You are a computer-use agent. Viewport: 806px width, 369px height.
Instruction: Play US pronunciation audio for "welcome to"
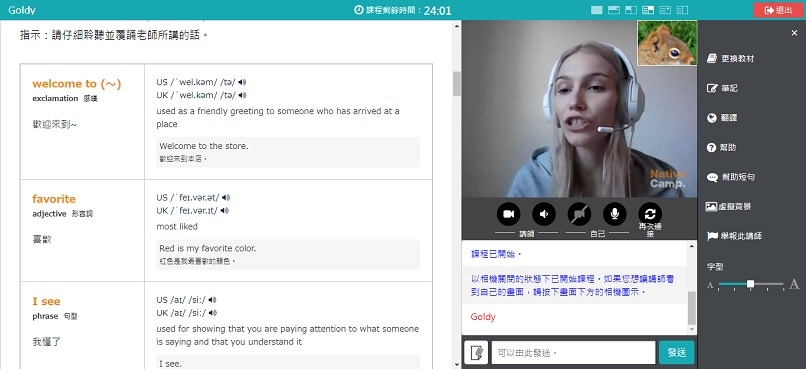click(x=243, y=82)
